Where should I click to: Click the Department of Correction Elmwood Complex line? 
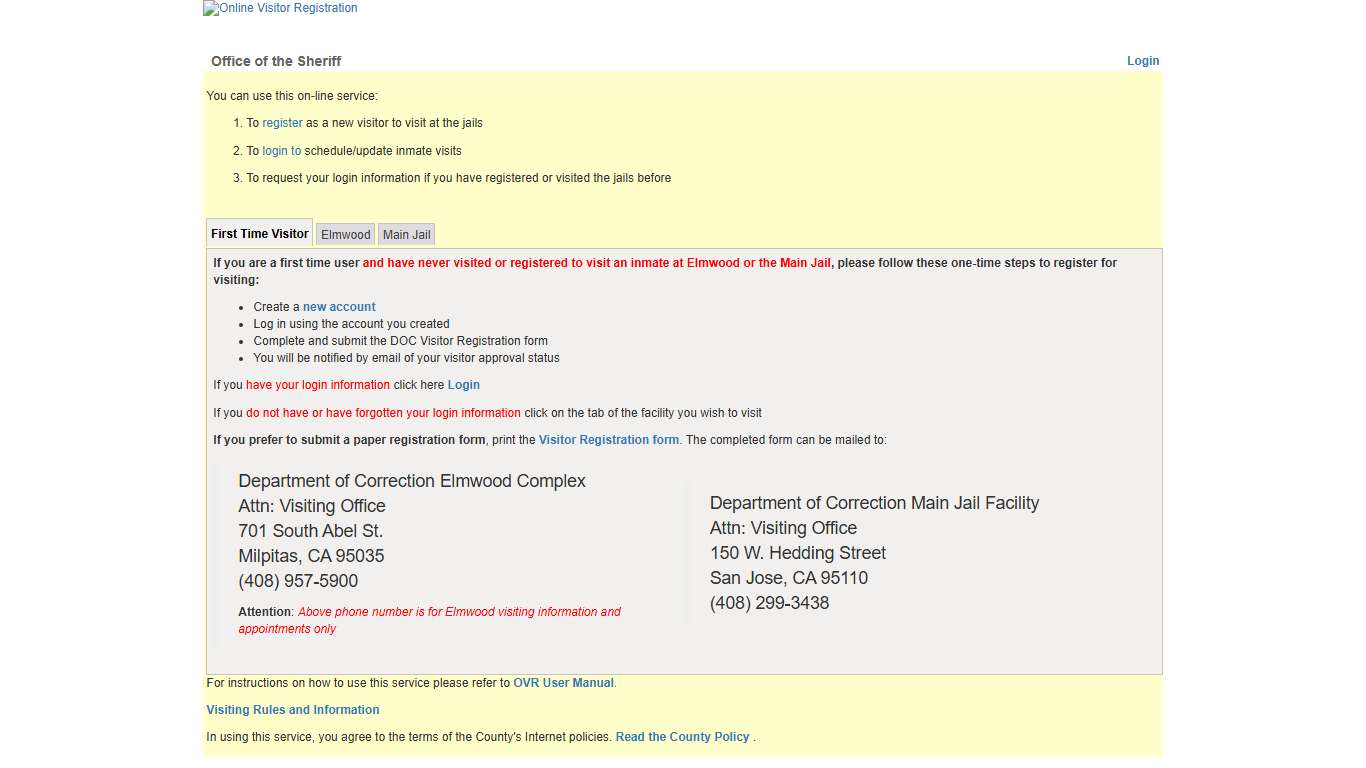(412, 481)
